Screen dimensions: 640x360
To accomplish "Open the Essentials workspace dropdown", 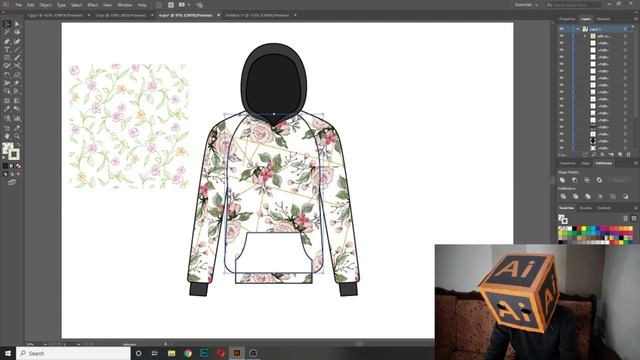I will pyautogui.click(x=527, y=5).
